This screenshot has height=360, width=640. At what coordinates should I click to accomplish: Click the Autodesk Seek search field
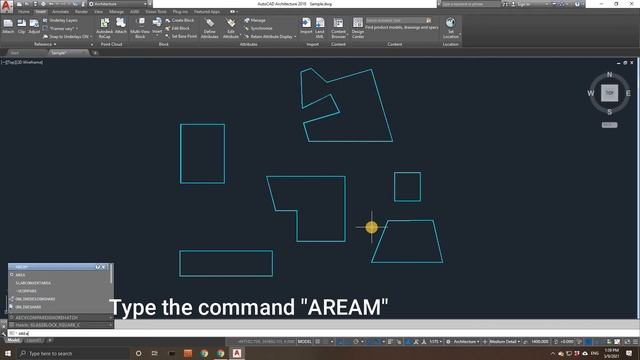click(x=395, y=20)
